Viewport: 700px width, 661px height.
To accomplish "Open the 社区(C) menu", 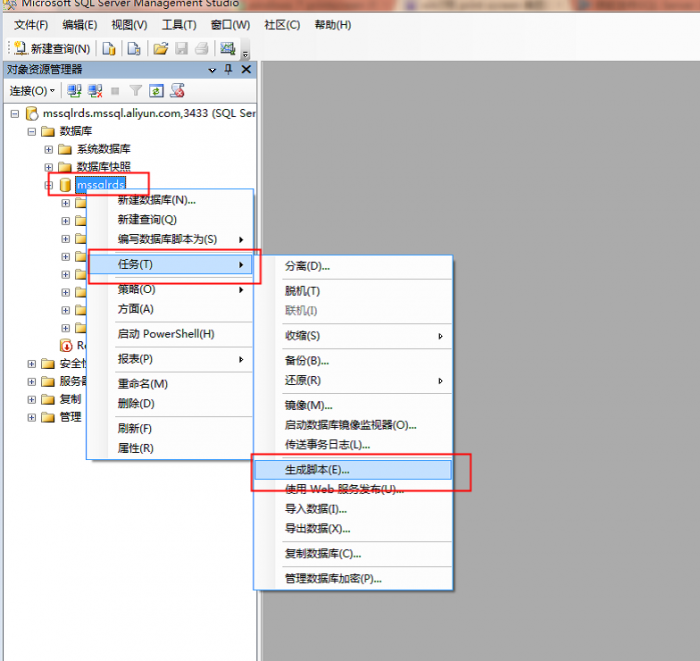I will (x=282, y=25).
